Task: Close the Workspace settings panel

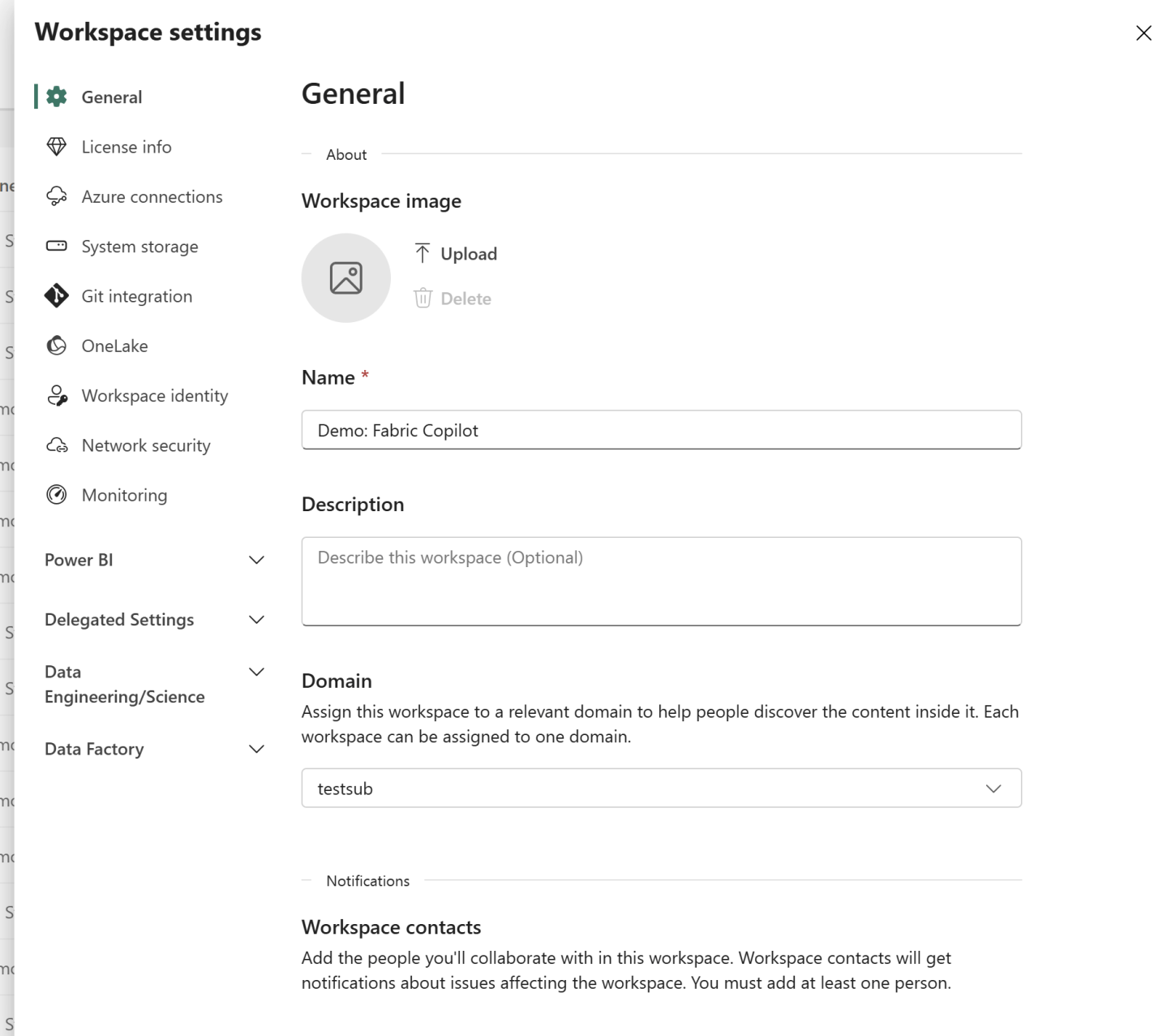Action: [x=1143, y=32]
